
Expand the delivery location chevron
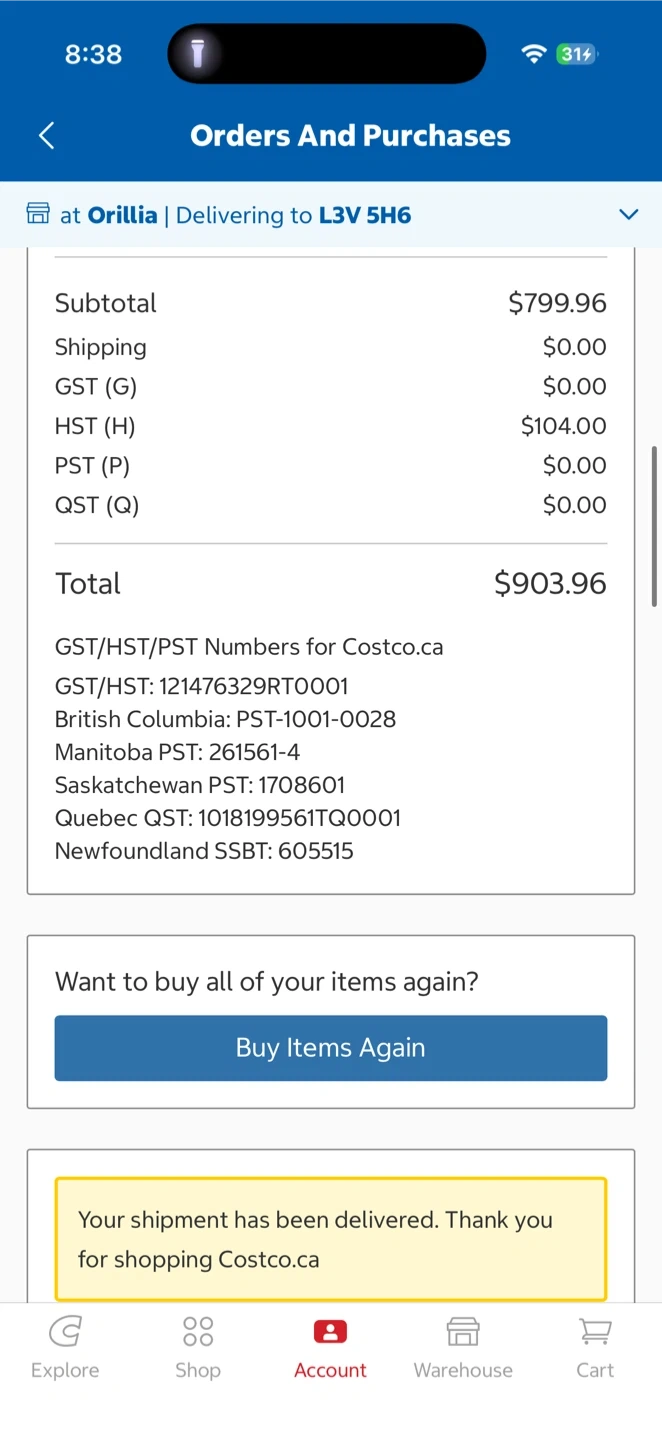(628, 214)
